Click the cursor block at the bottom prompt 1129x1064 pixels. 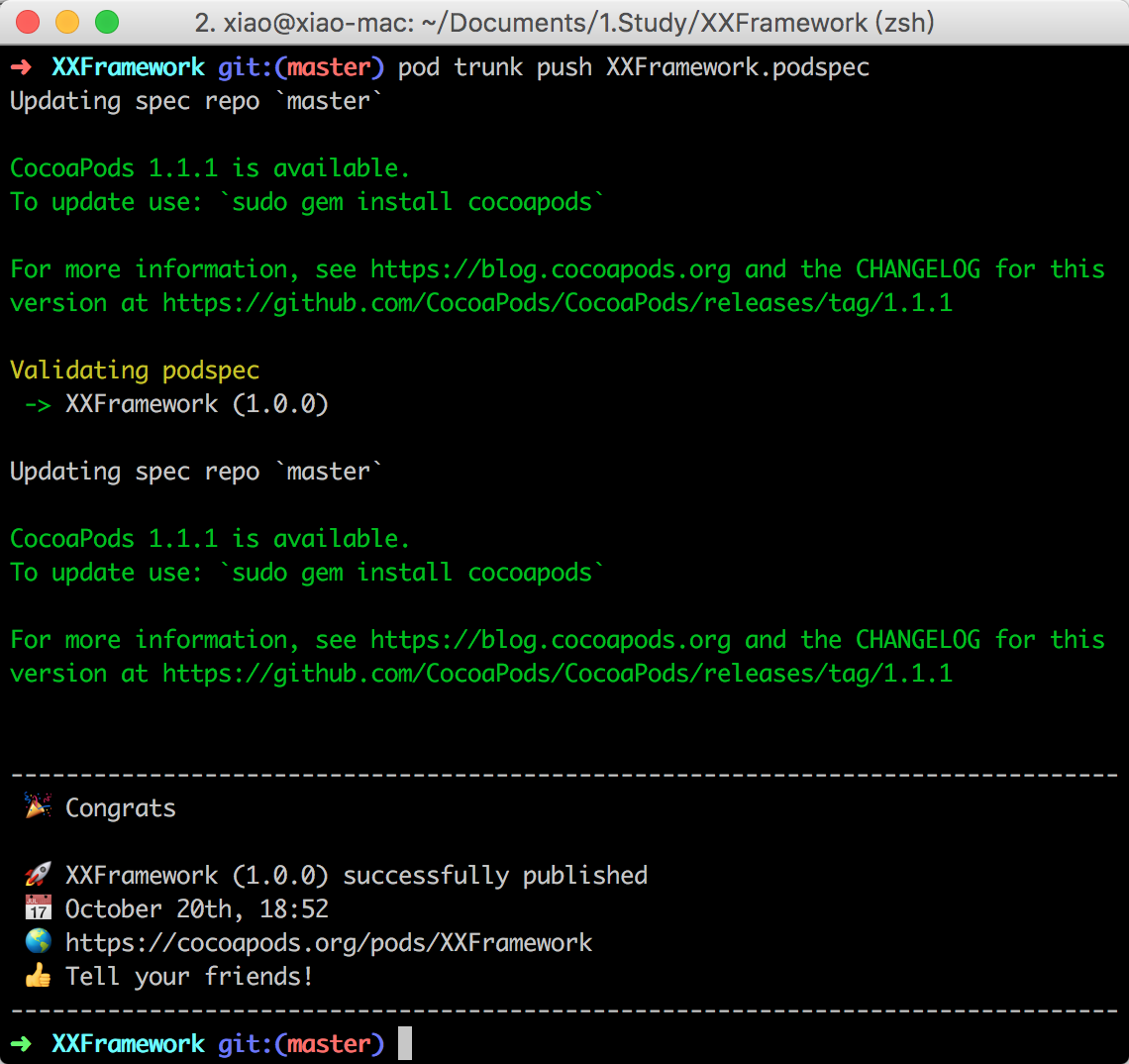[x=405, y=1043]
